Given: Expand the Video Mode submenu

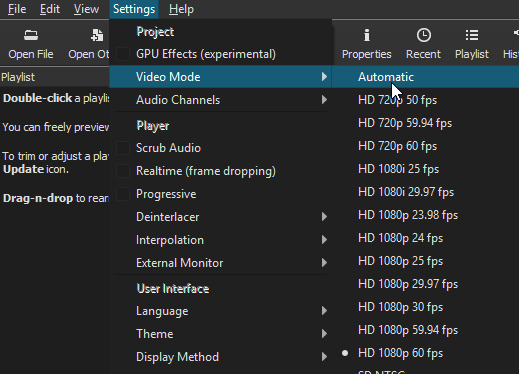Looking at the screenshot, I should pyautogui.click(x=220, y=77).
